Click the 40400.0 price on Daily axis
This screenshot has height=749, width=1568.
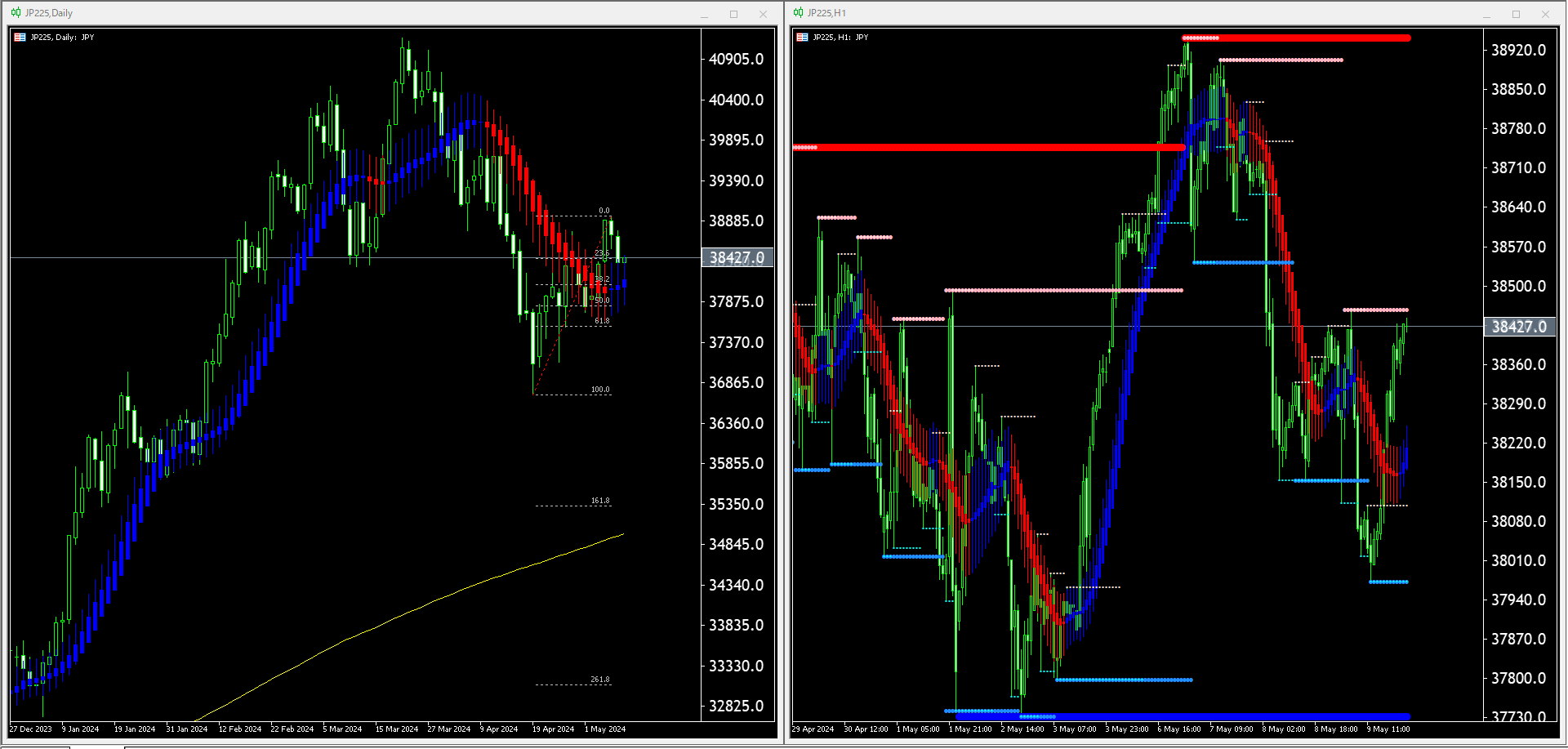point(737,100)
